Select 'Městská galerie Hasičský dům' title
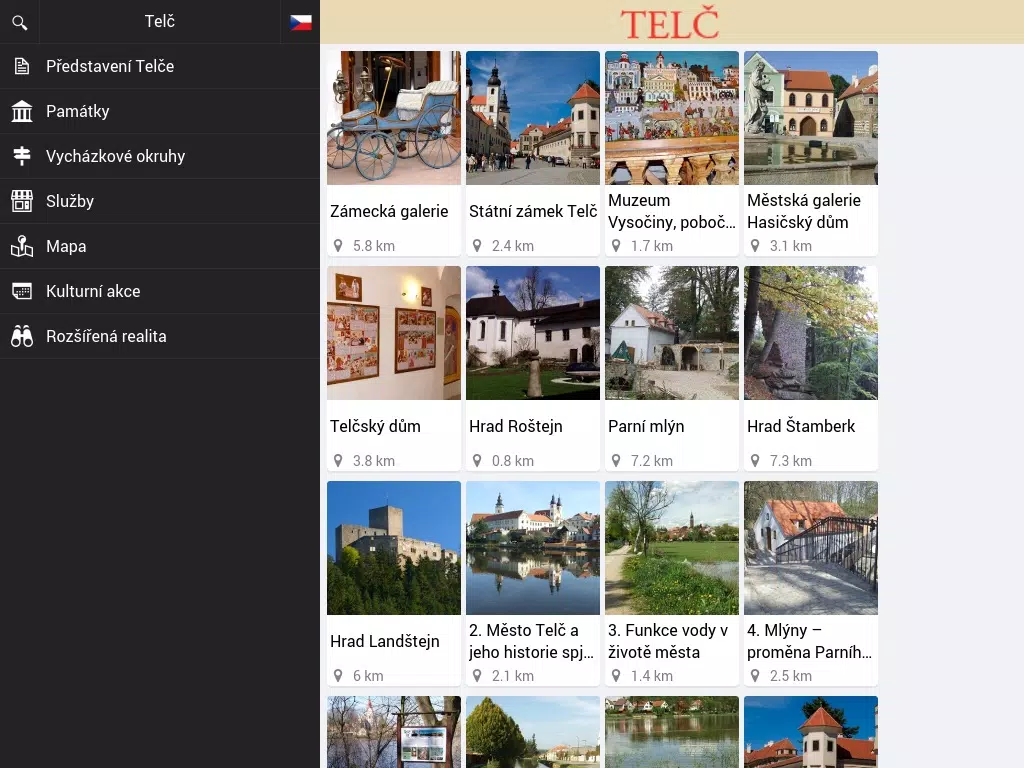Viewport: 1024px width, 768px height. pos(804,211)
